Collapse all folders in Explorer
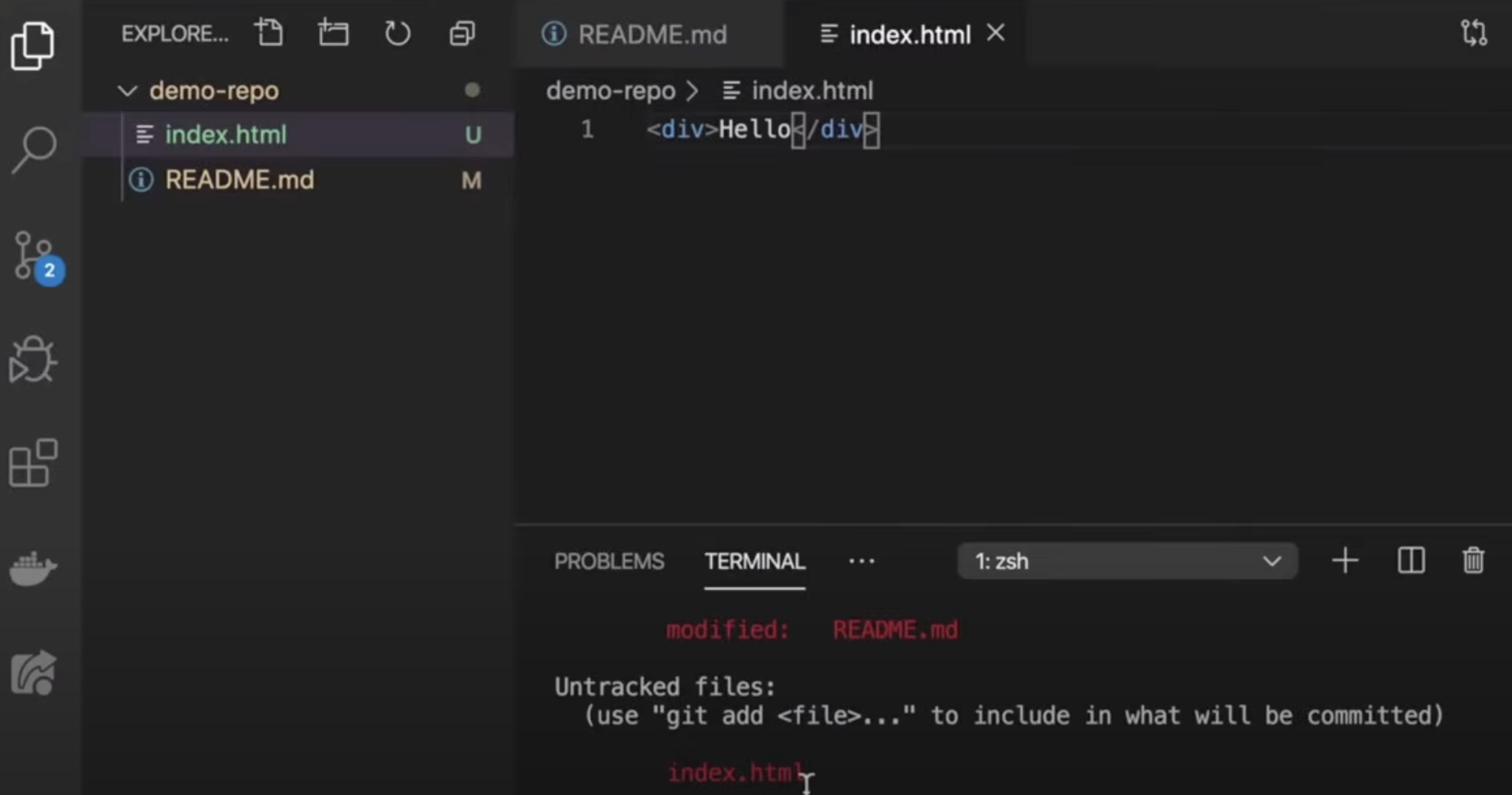This screenshot has width=1512, height=795. tap(462, 33)
